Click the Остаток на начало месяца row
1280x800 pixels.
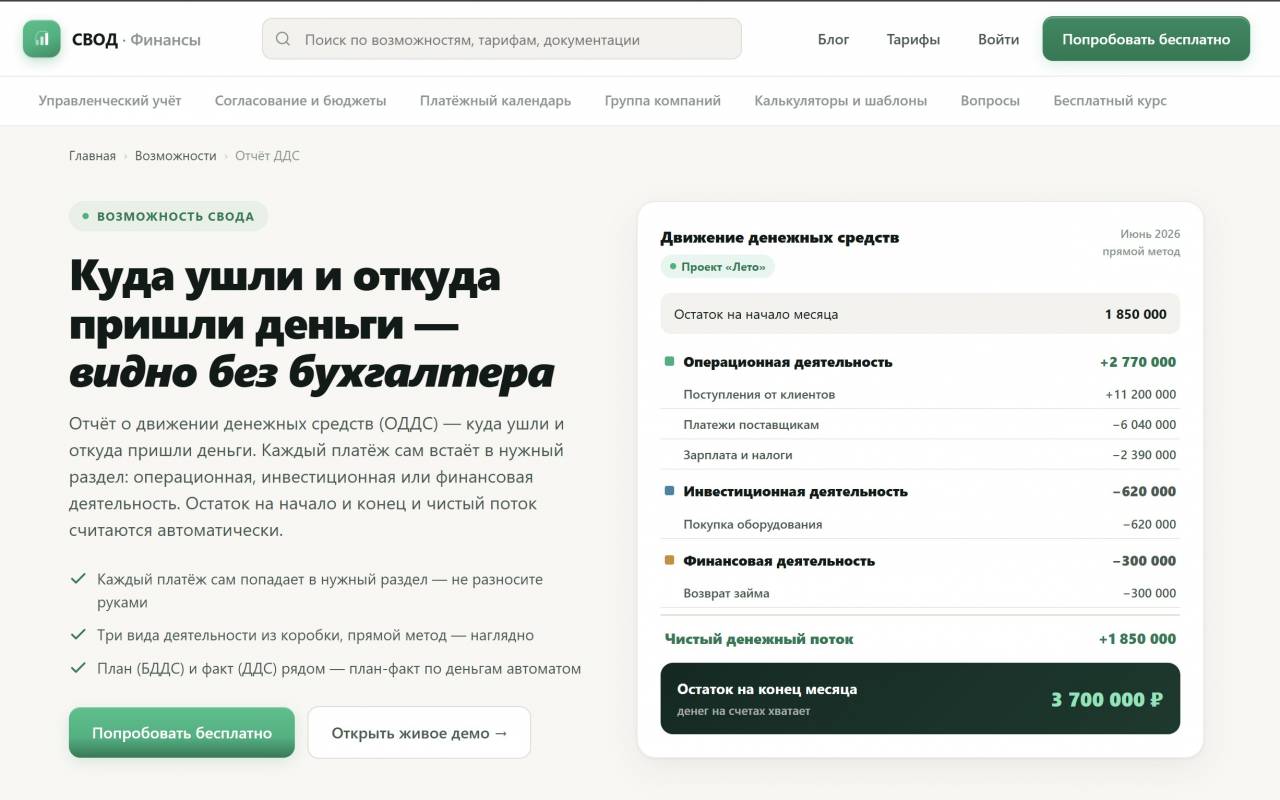(920, 314)
